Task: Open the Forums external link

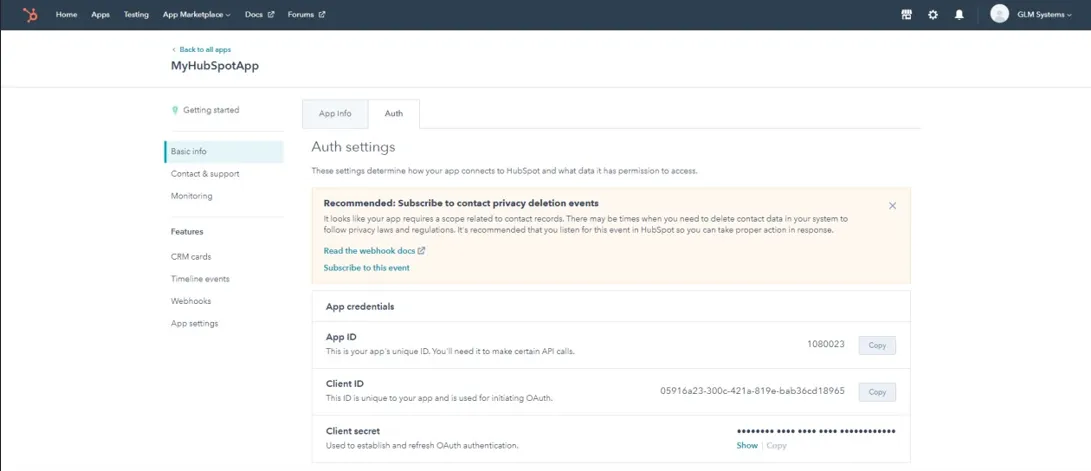Action: click(306, 15)
